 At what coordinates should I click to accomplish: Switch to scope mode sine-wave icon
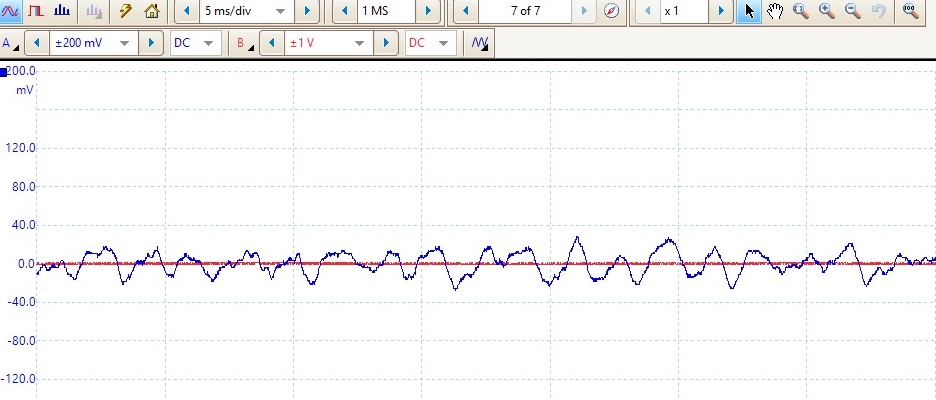(9, 11)
